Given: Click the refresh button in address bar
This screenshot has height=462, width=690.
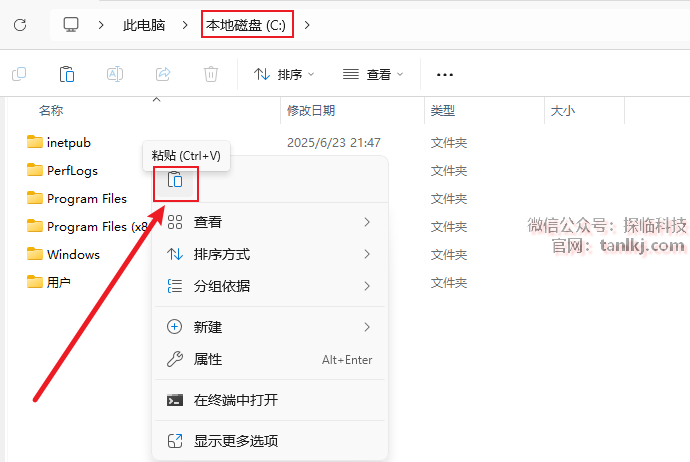Looking at the screenshot, I should [x=20, y=24].
